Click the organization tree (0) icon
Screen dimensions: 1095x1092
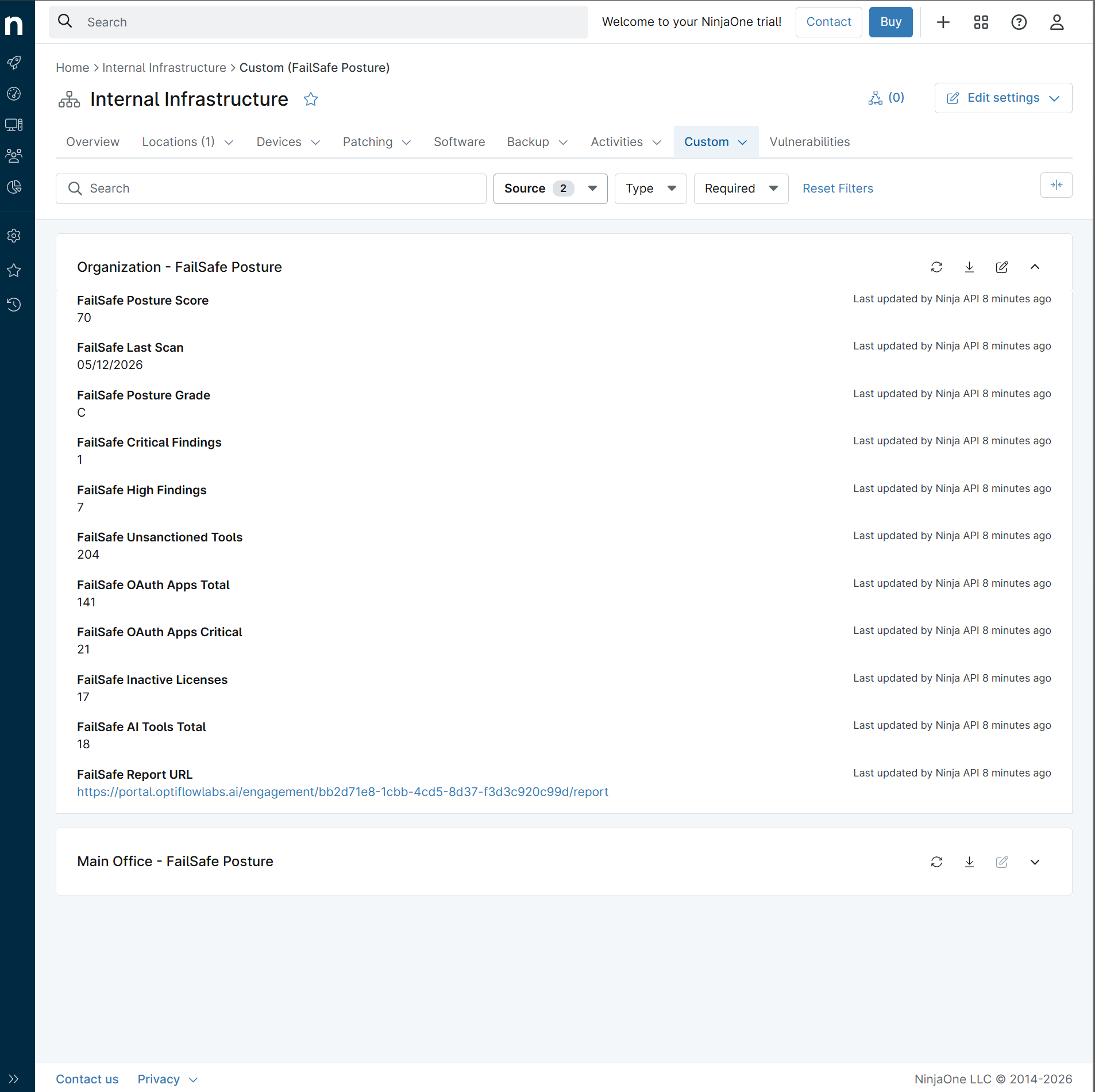pos(886,98)
